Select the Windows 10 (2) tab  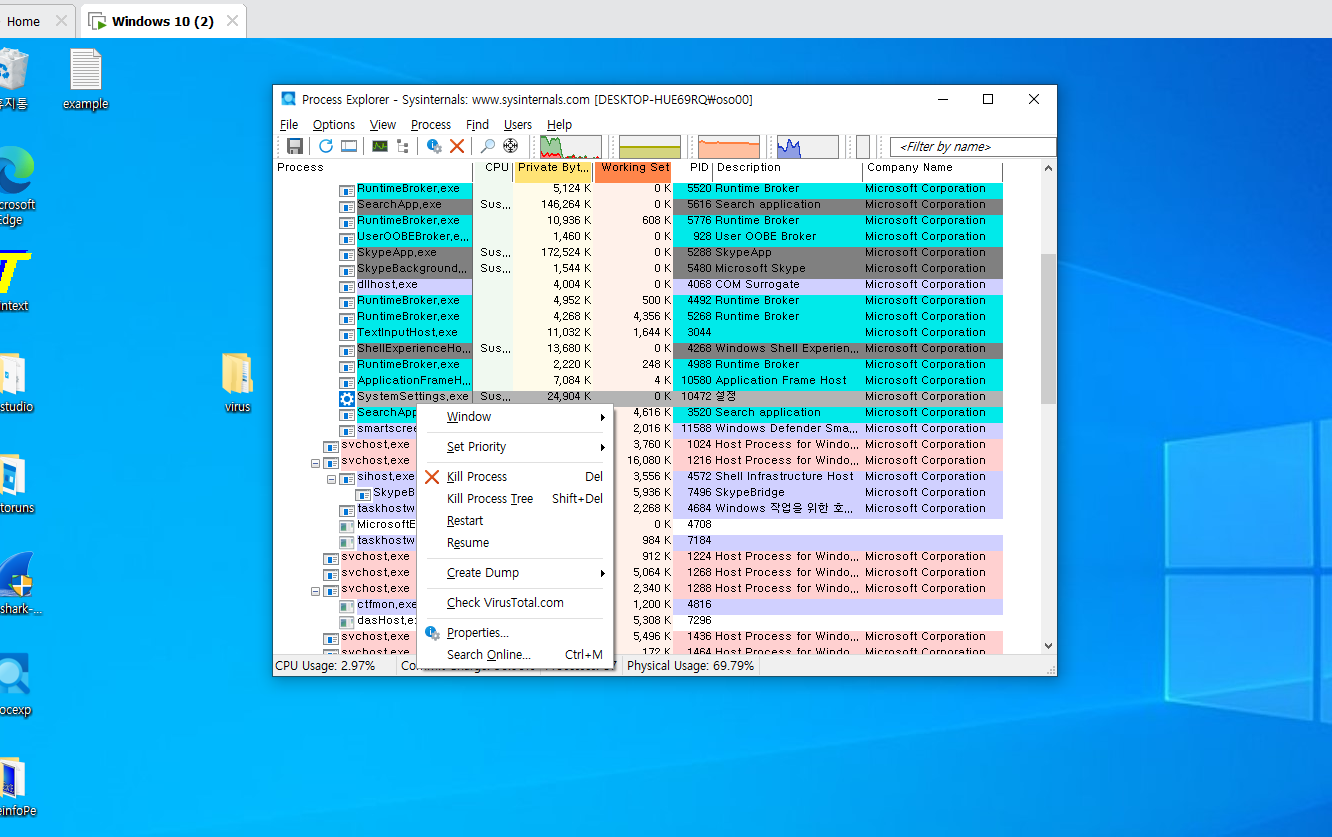click(163, 21)
